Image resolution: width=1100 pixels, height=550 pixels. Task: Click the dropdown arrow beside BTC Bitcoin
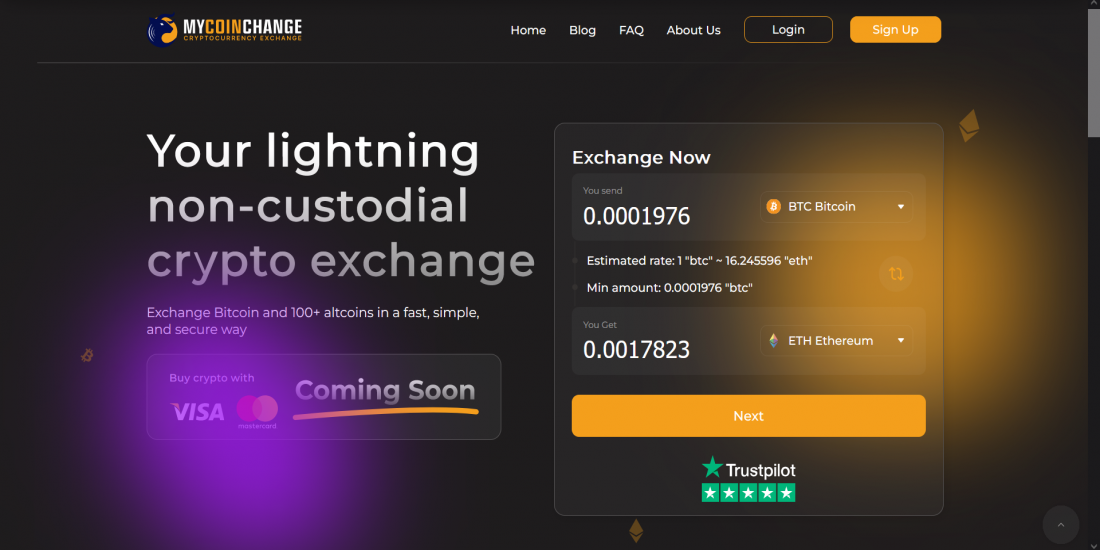pos(901,207)
